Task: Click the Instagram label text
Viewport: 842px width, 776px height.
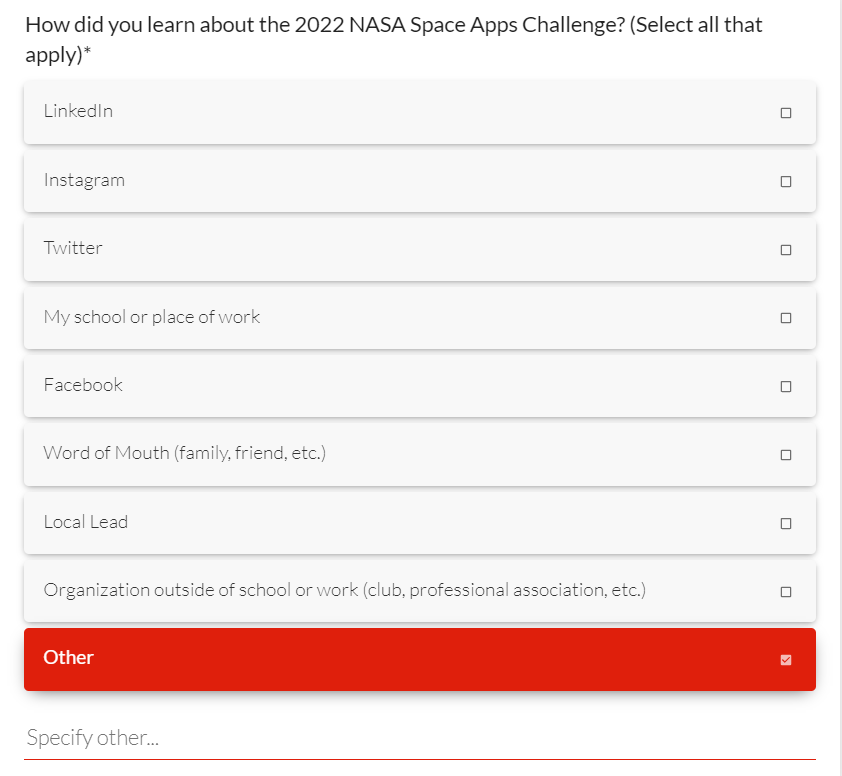Action: pos(84,180)
